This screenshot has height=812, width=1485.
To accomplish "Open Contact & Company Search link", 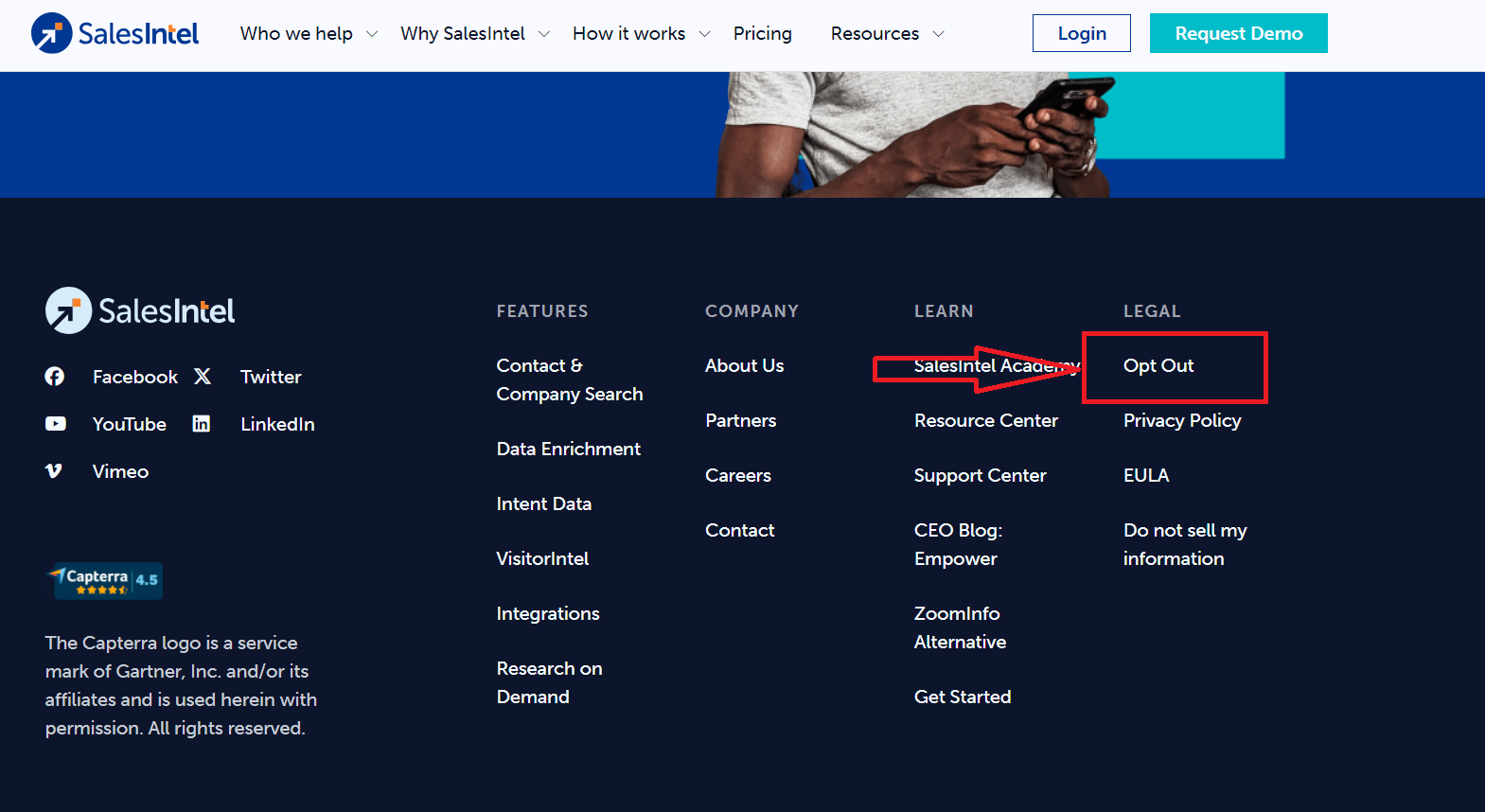I will (570, 380).
